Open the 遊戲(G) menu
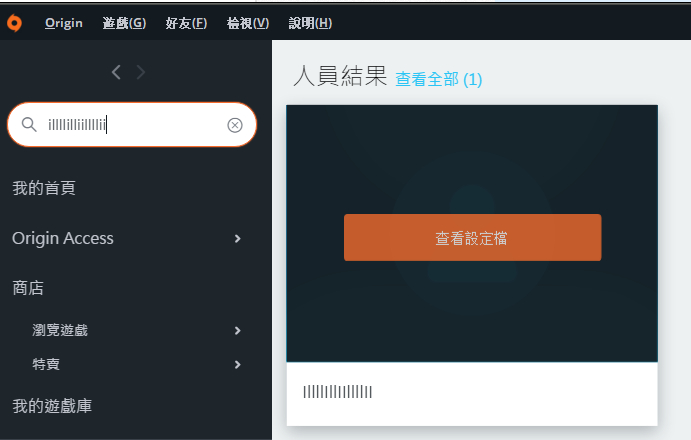This screenshot has height=440, width=691. [x=124, y=23]
